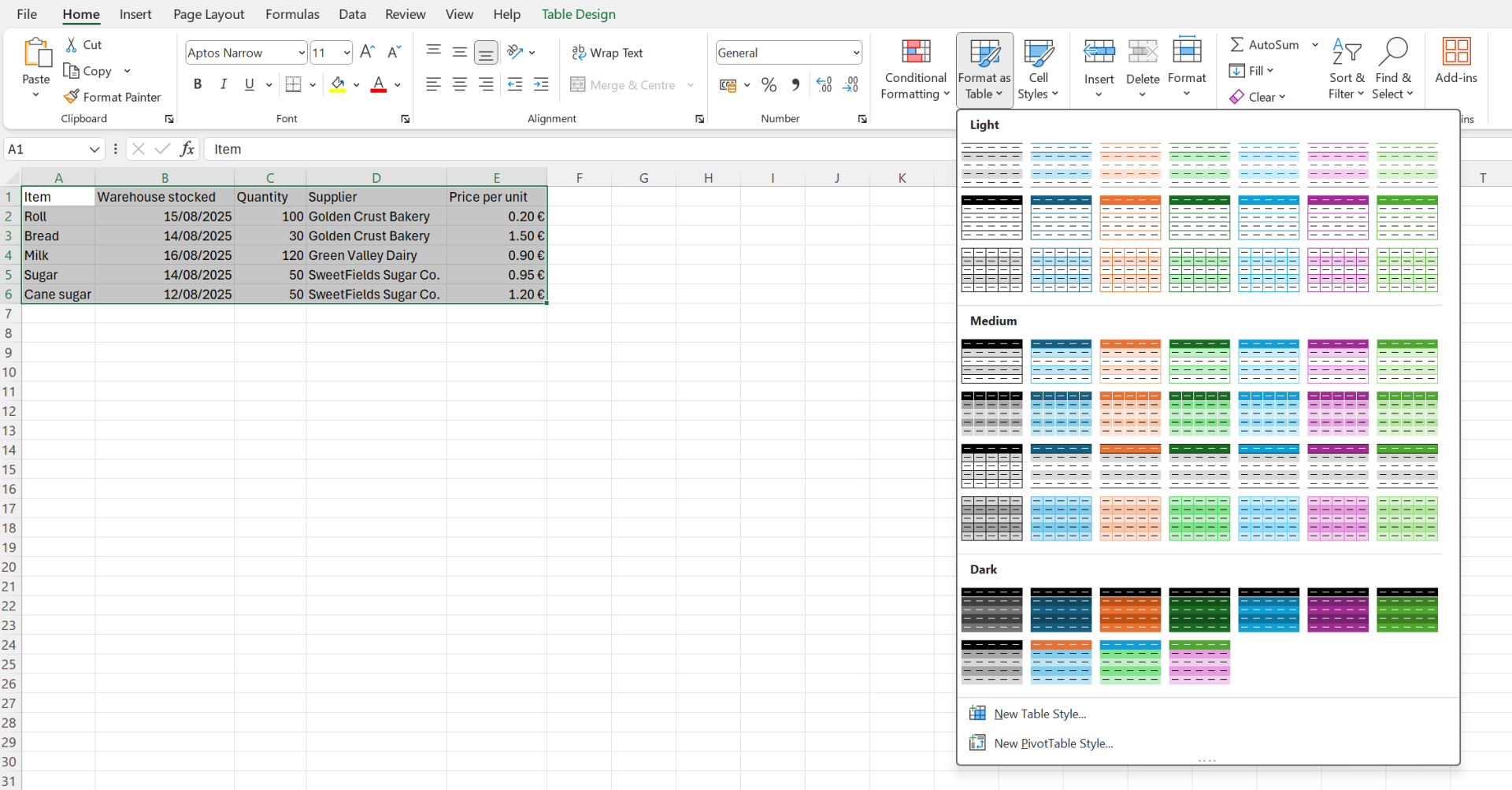The height and width of the screenshot is (790, 1512).
Task: Open the General number format dropdown
Action: (x=856, y=53)
